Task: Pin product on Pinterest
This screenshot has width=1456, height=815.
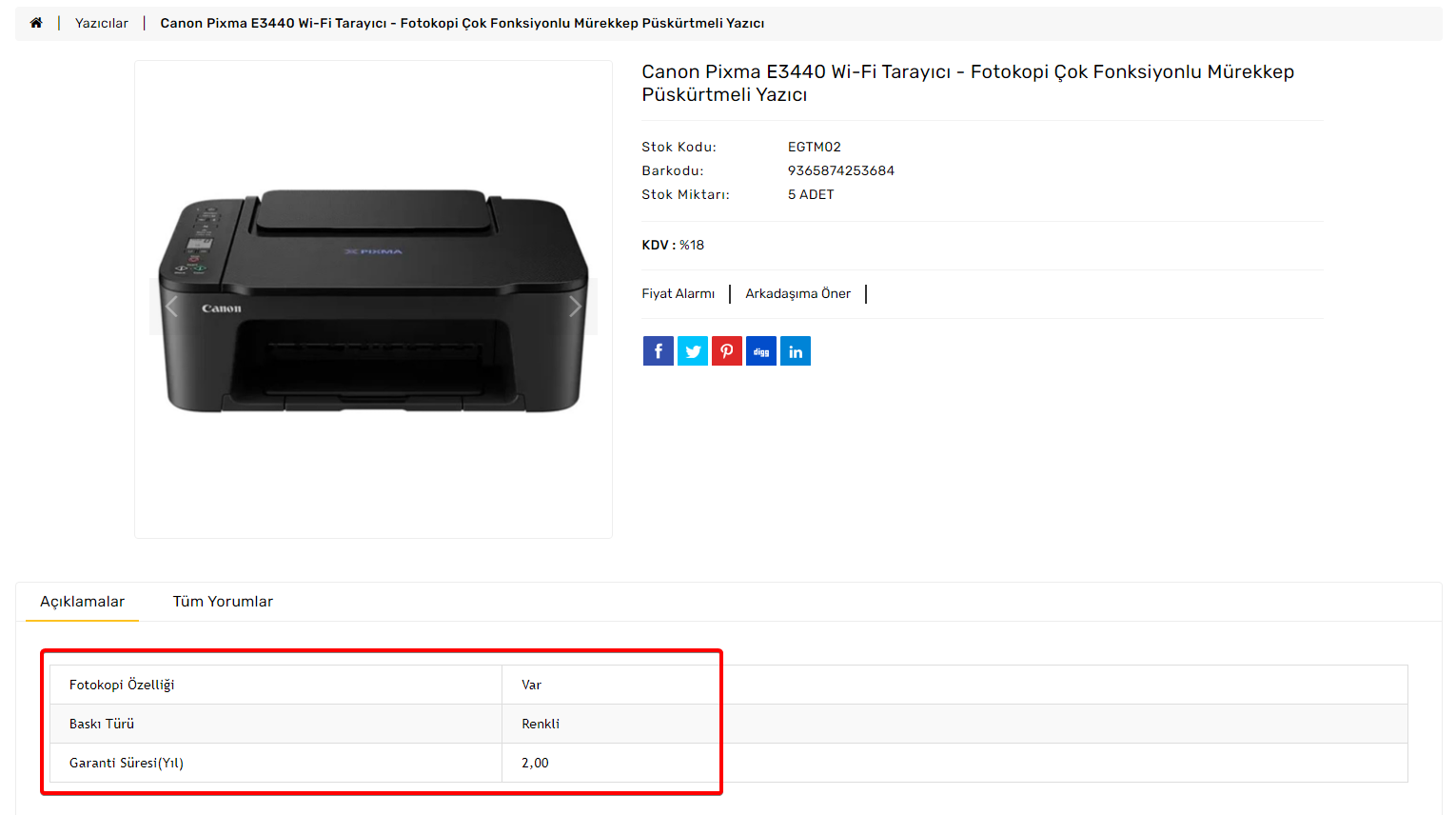Action: (727, 351)
